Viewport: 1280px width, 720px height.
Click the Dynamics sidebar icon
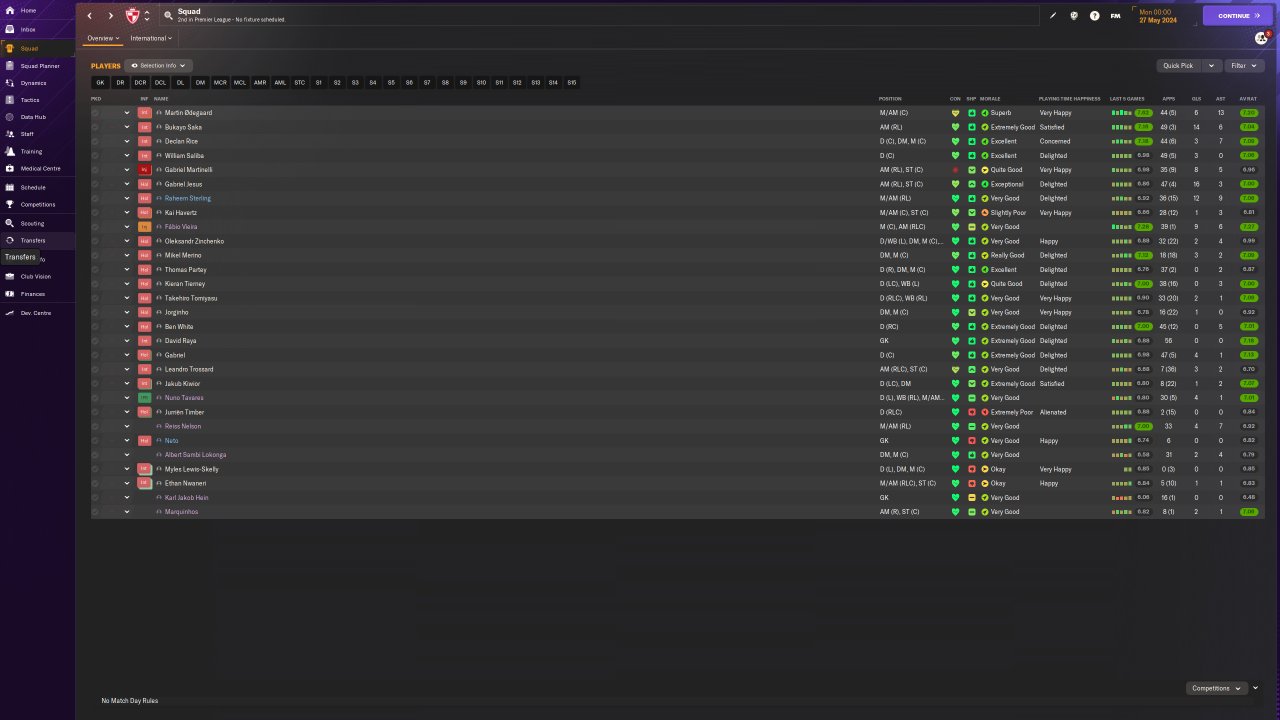pyautogui.click(x=9, y=83)
